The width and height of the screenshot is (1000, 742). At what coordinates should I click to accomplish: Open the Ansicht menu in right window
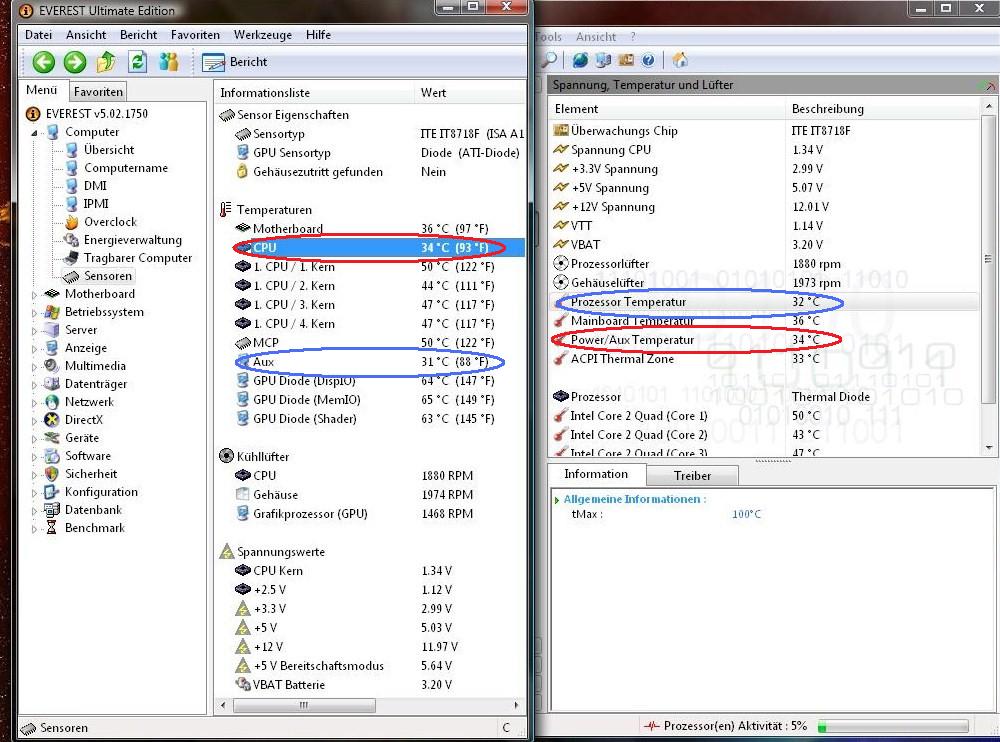click(596, 37)
